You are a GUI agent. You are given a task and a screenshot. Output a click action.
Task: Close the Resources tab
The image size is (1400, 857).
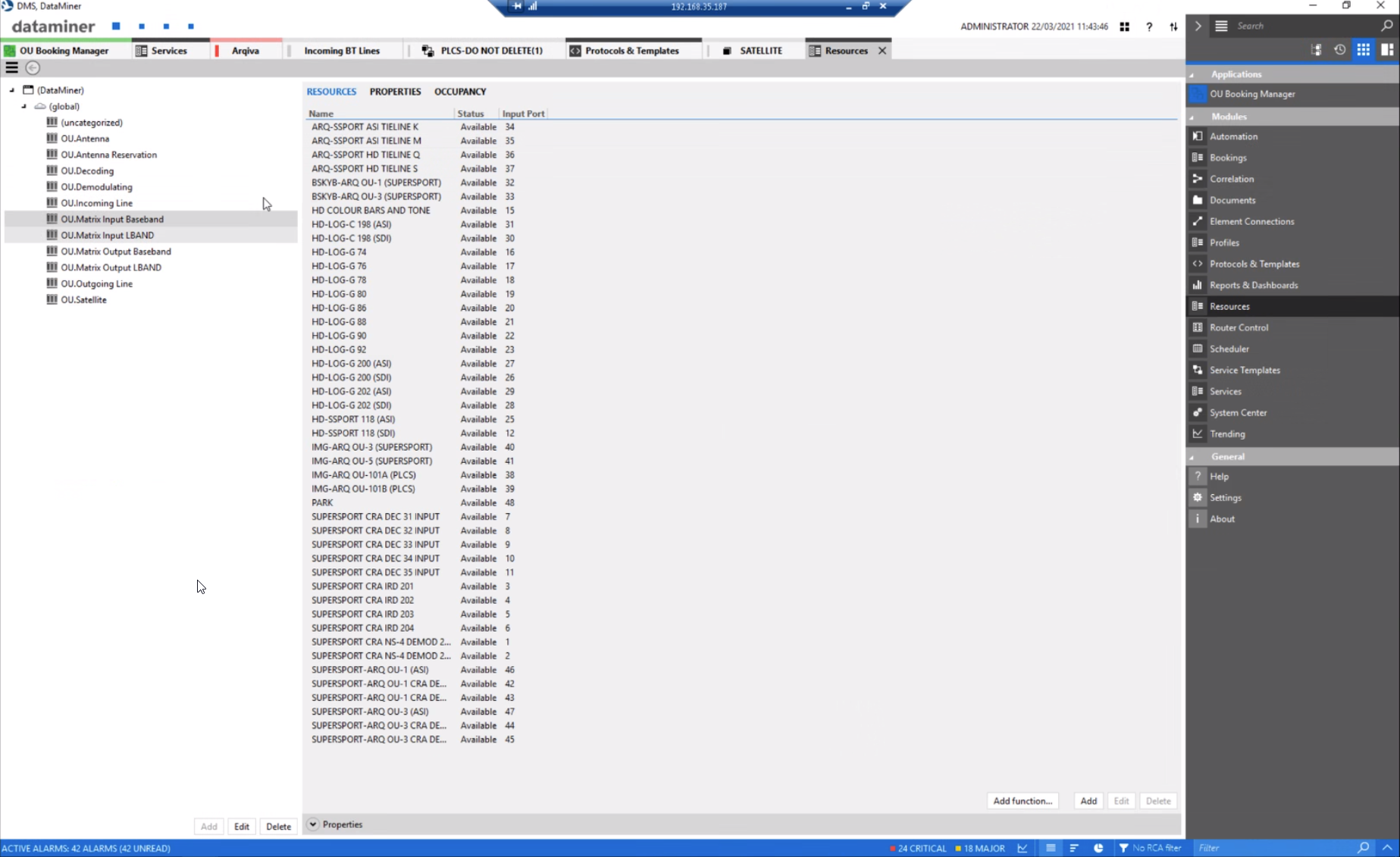[882, 51]
